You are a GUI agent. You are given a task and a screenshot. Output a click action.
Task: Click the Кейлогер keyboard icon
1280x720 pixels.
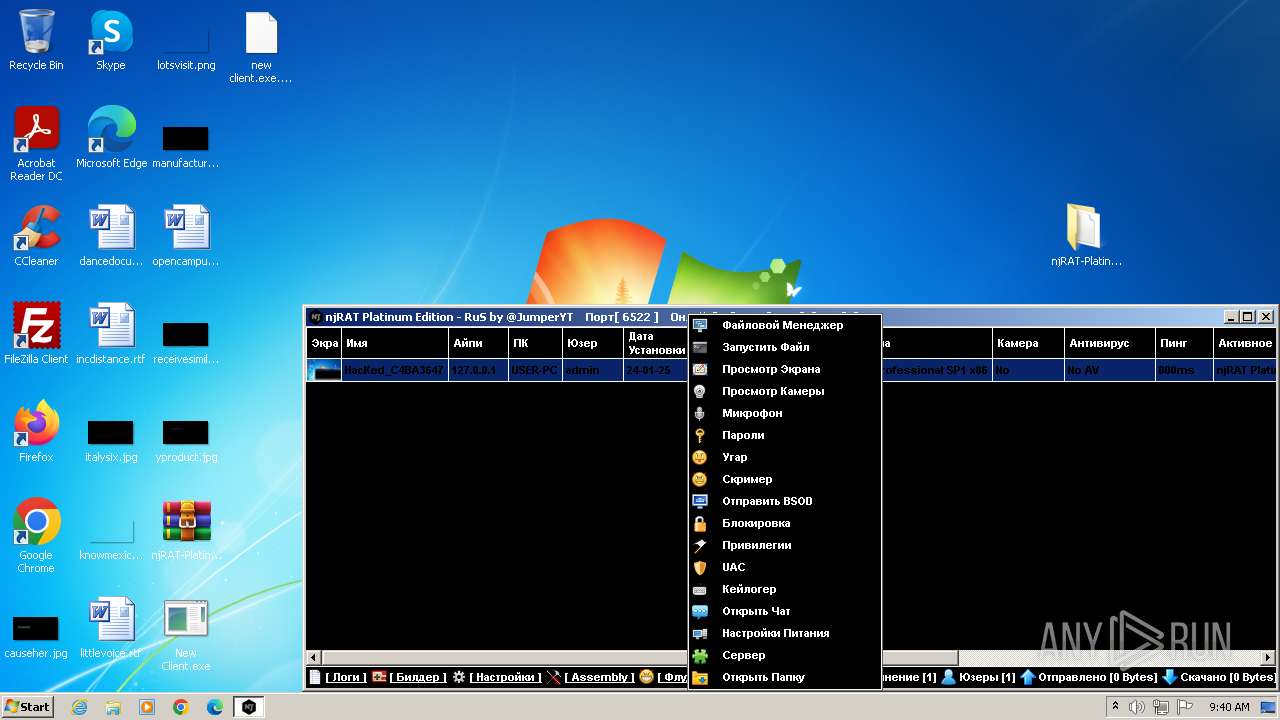(x=700, y=589)
